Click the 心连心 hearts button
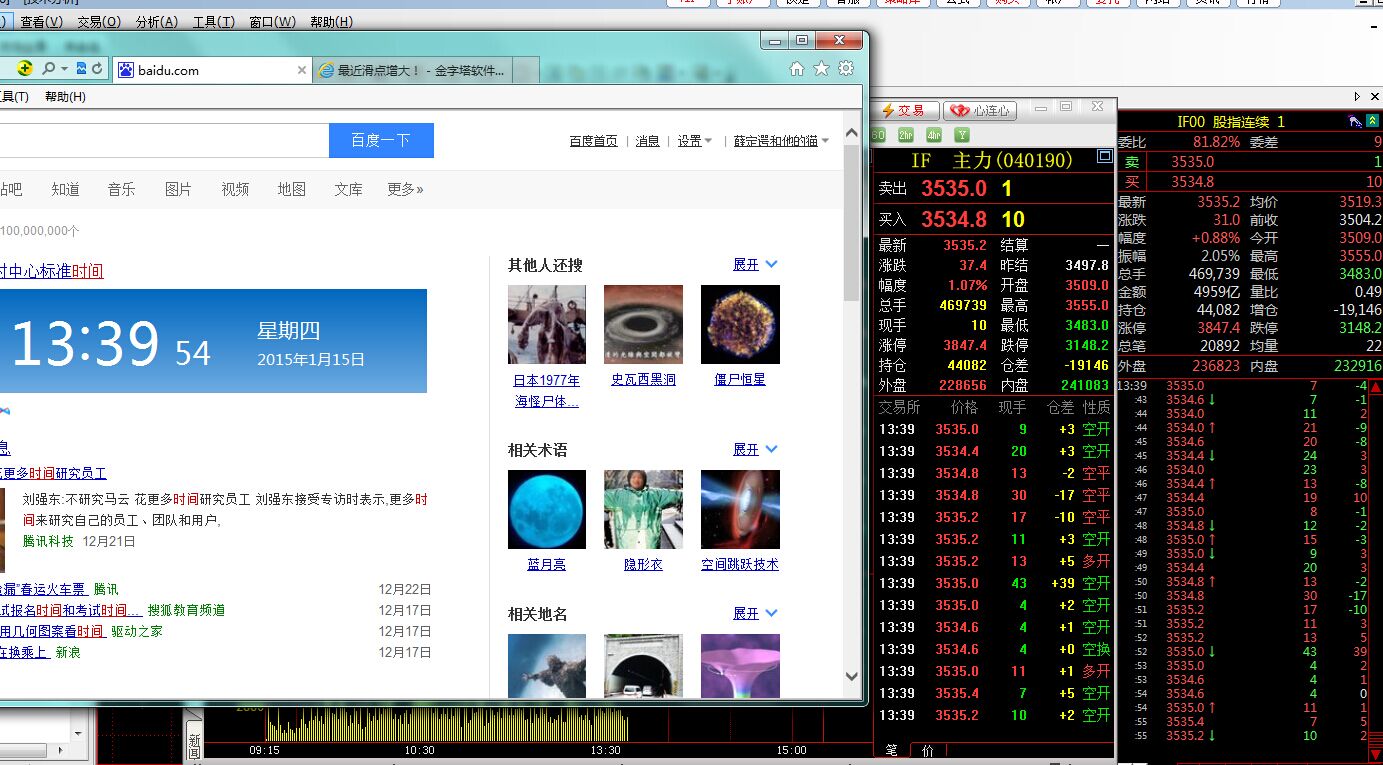The image size is (1383, 765). [x=979, y=110]
